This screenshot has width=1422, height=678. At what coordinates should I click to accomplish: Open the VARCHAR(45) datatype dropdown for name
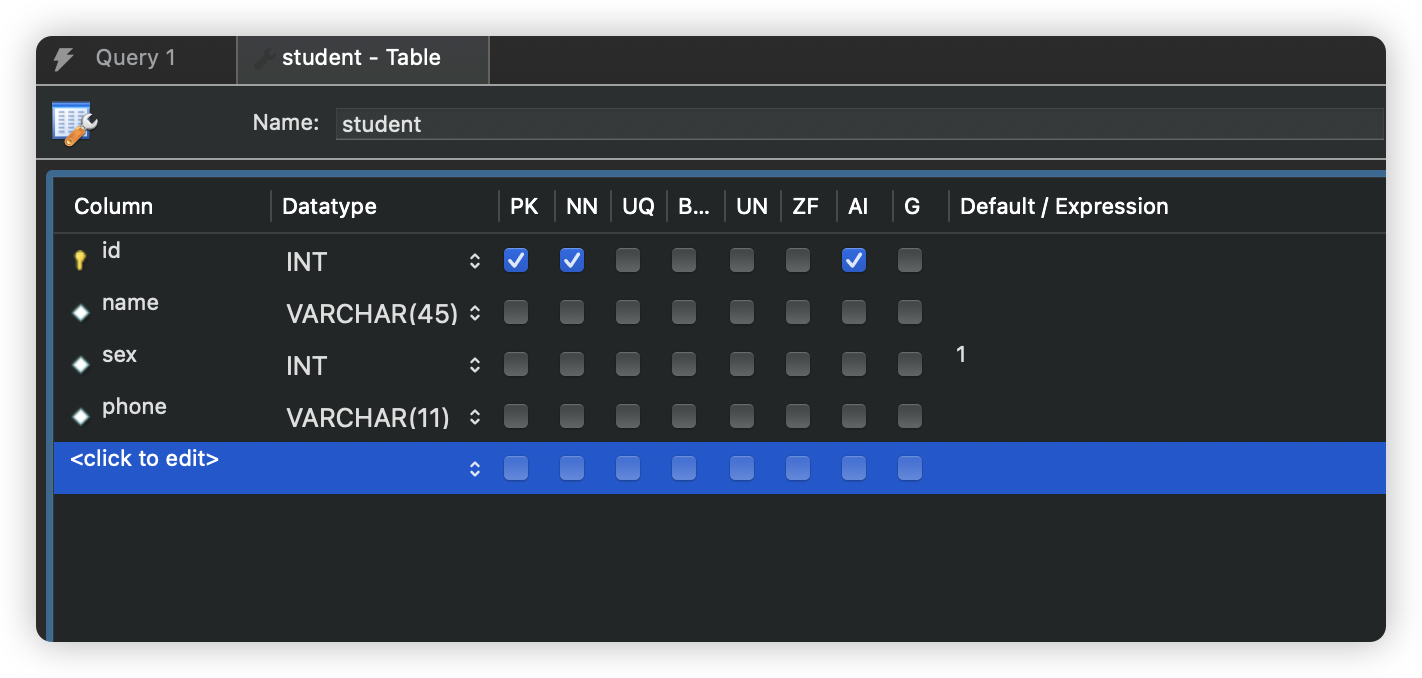point(475,313)
